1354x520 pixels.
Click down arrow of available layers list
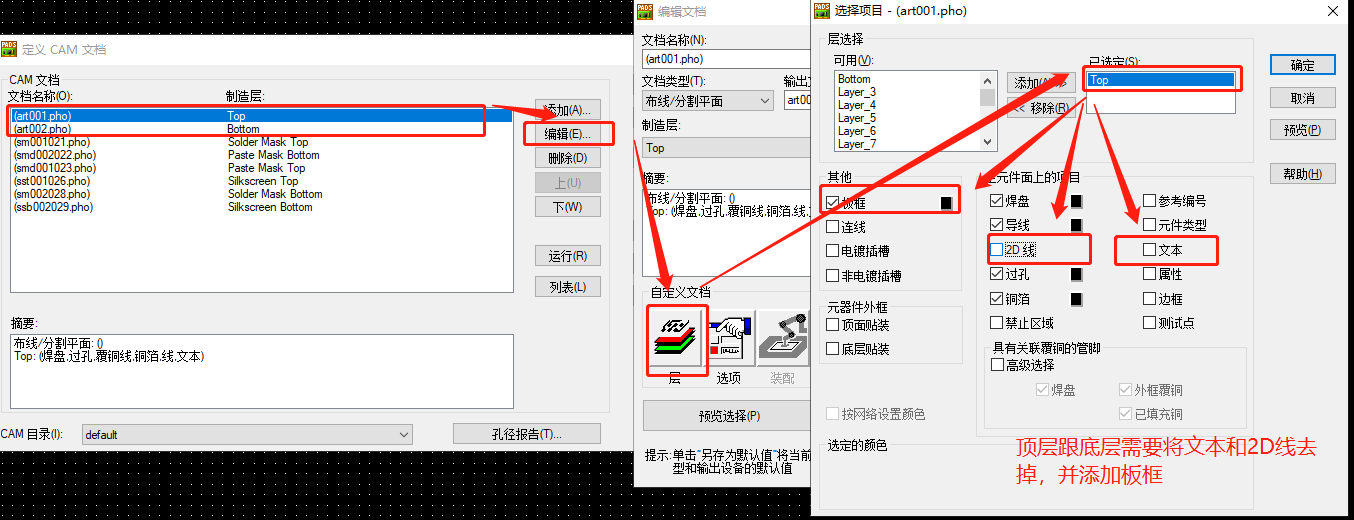click(988, 144)
